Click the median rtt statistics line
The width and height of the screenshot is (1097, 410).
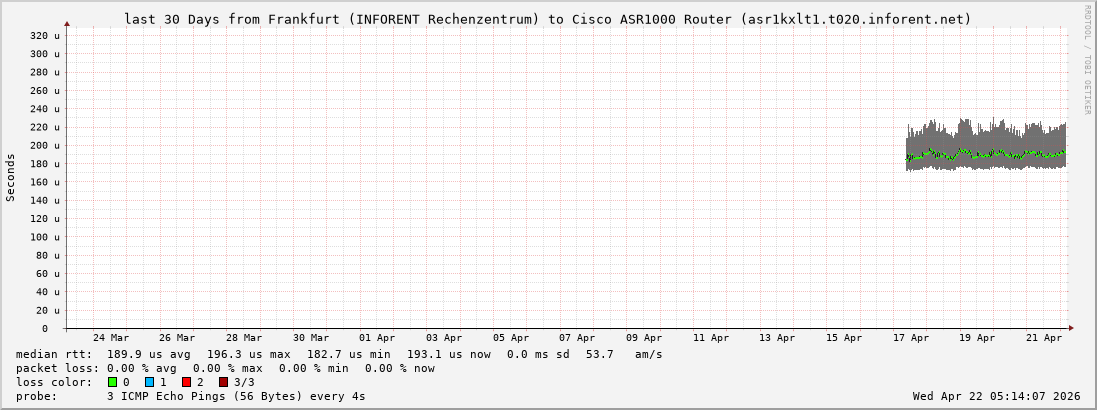[339, 354]
